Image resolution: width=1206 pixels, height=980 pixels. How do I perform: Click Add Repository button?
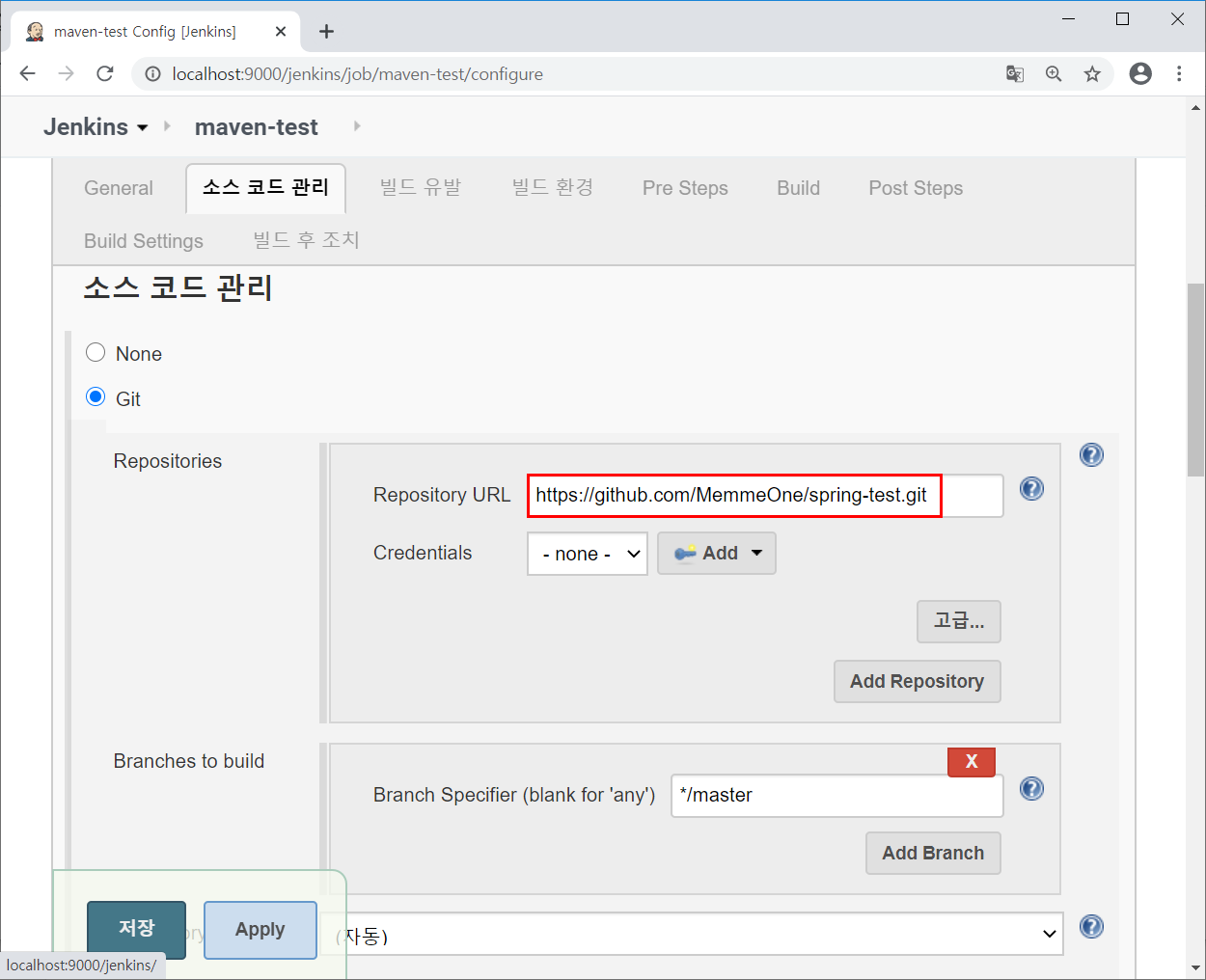tap(918, 682)
